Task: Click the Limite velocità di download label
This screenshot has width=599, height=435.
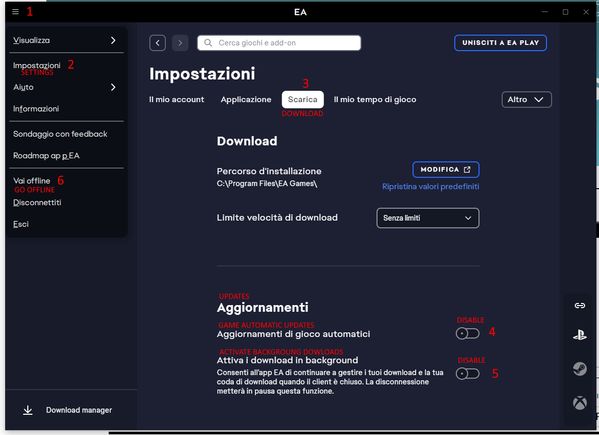Action: pyautogui.click(x=277, y=218)
